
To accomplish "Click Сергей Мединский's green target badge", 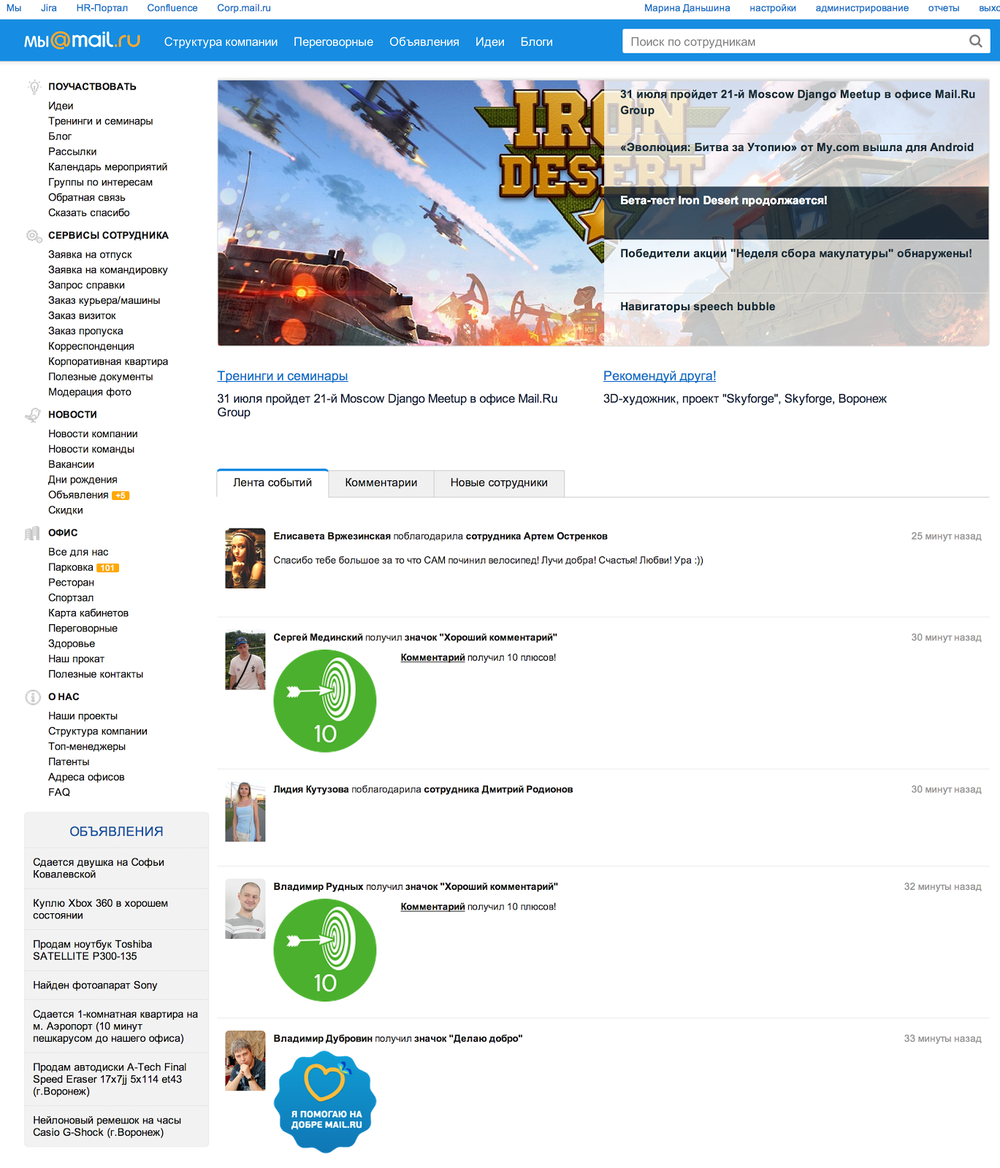I will click(325, 701).
